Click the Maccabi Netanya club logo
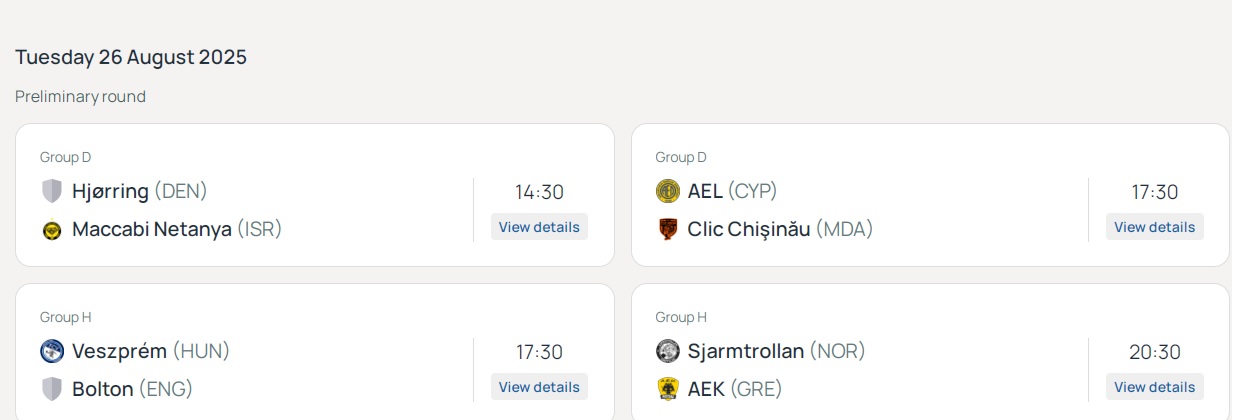This screenshot has height=420, width=1233. point(52,230)
